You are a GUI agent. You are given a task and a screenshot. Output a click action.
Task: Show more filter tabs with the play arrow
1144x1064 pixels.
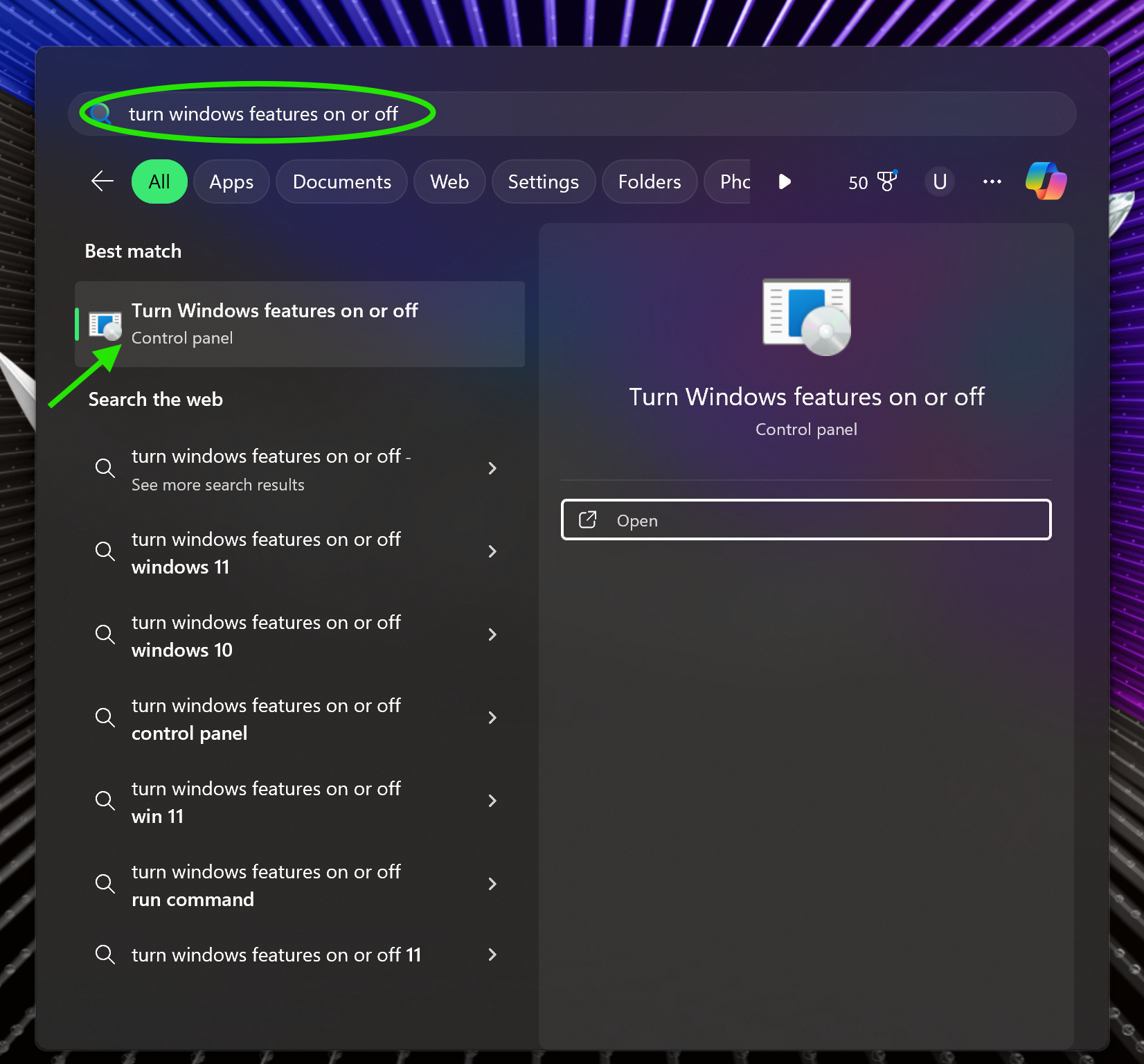(x=785, y=181)
